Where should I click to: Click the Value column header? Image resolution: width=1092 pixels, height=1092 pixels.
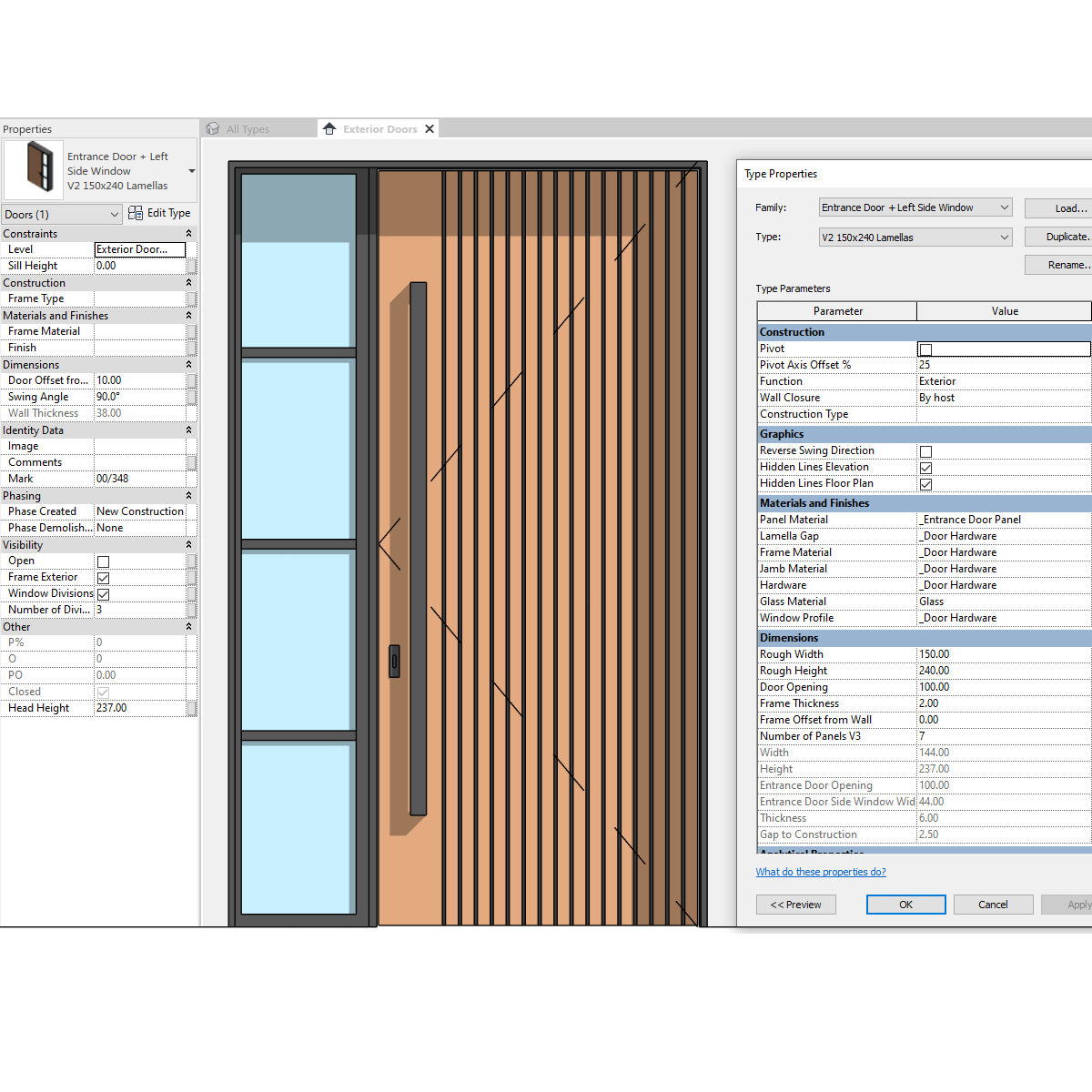click(x=1005, y=311)
